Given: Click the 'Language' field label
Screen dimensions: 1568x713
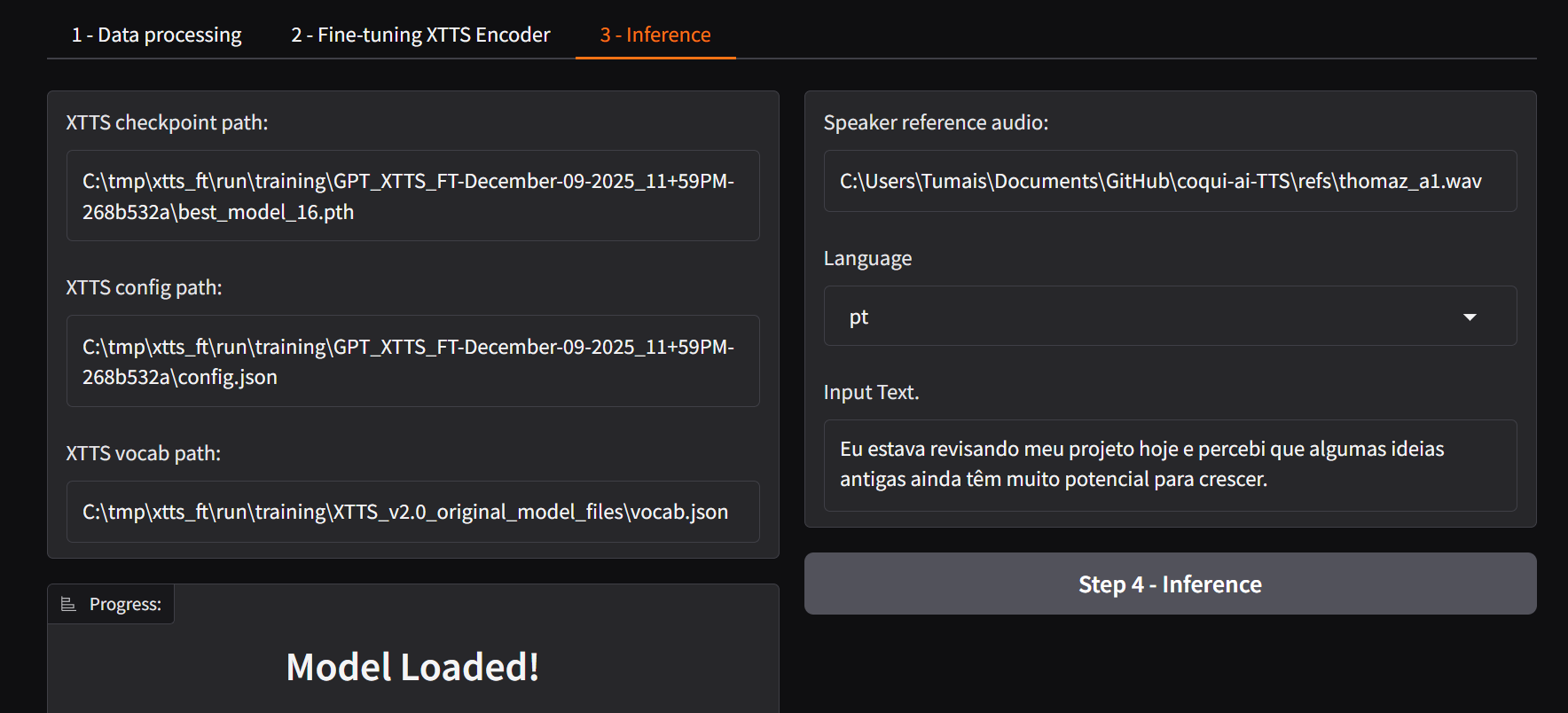Looking at the screenshot, I should (867, 258).
